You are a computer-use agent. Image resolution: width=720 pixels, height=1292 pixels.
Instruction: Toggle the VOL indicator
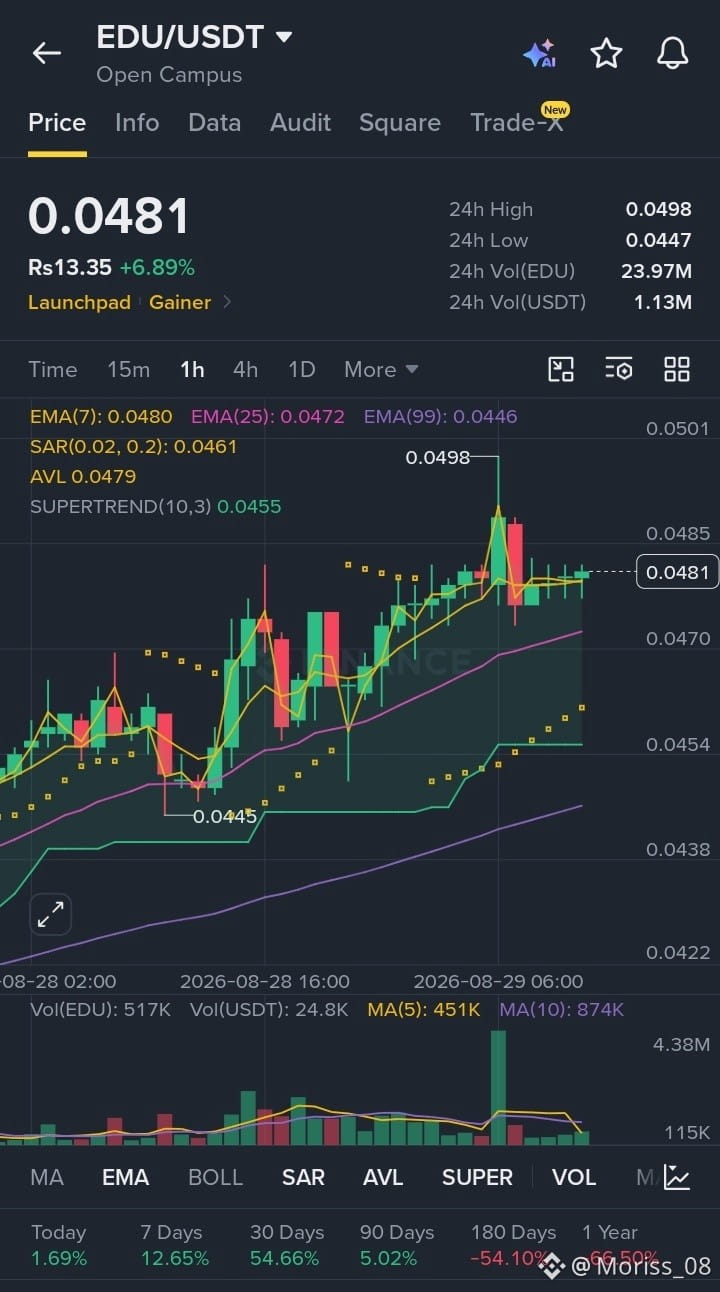(574, 1177)
